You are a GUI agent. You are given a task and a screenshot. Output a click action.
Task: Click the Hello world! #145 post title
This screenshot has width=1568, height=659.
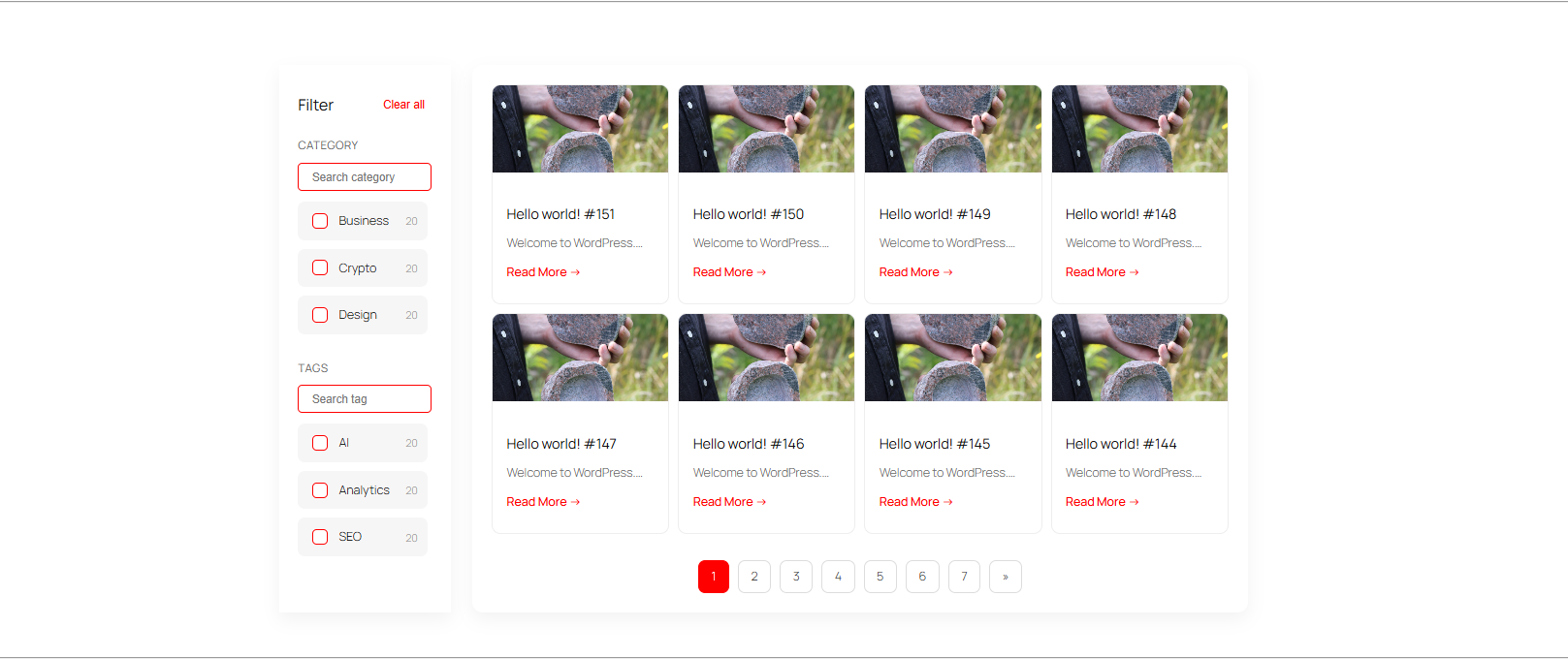coord(935,444)
